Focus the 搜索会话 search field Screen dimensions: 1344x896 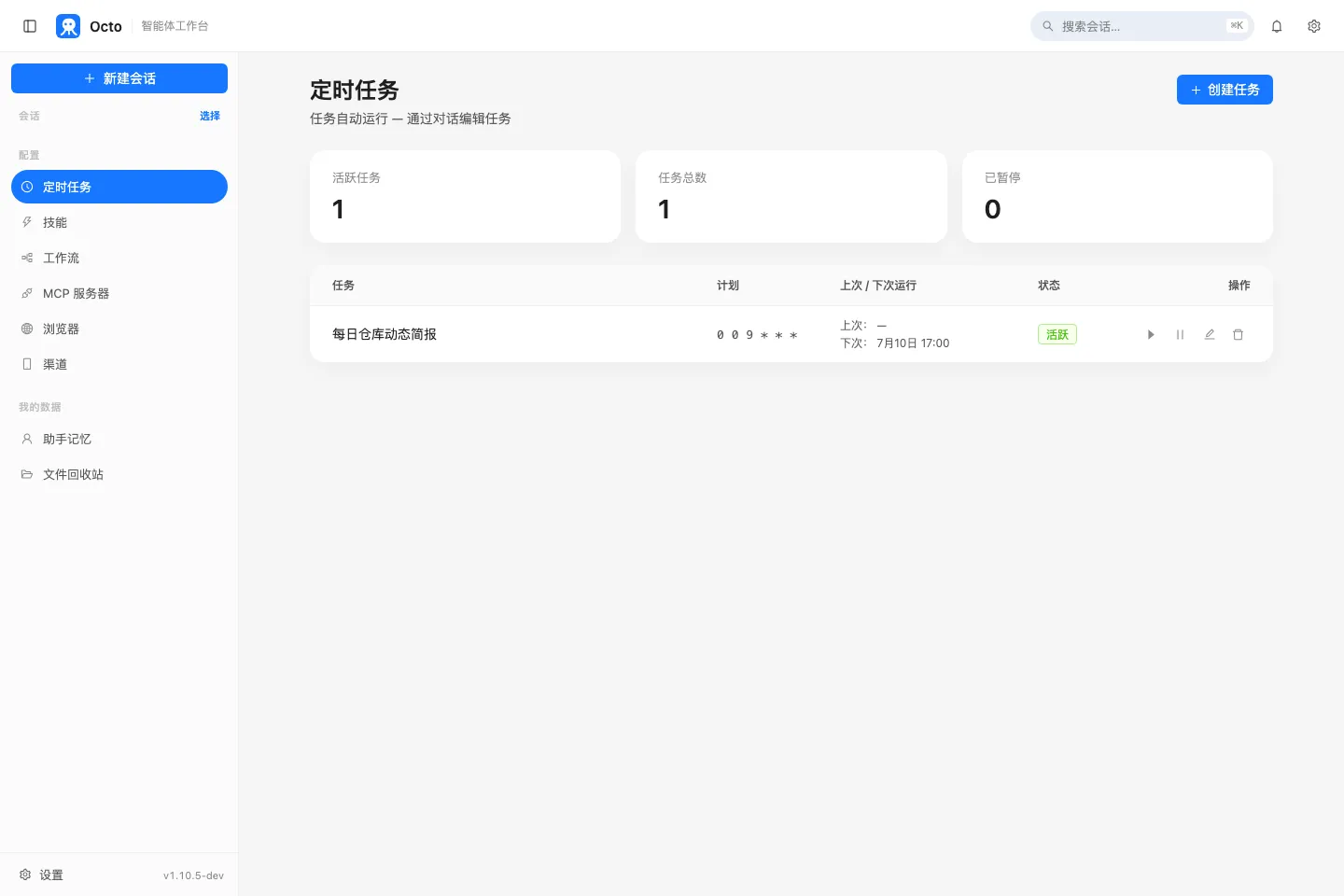pyautogui.click(x=1142, y=26)
